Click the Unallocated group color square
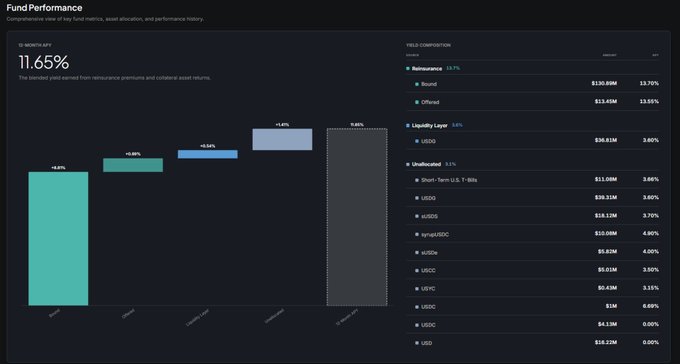Viewport: 680px width, 364px height. tap(408, 164)
